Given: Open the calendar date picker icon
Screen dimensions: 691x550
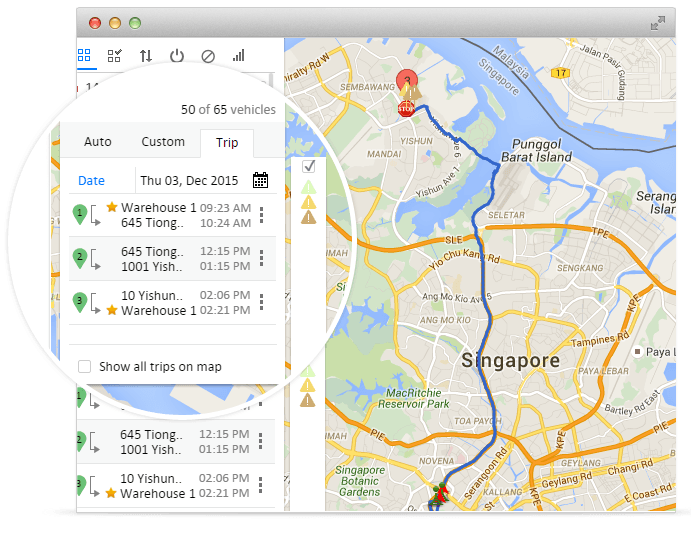Looking at the screenshot, I should pos(260,180).
